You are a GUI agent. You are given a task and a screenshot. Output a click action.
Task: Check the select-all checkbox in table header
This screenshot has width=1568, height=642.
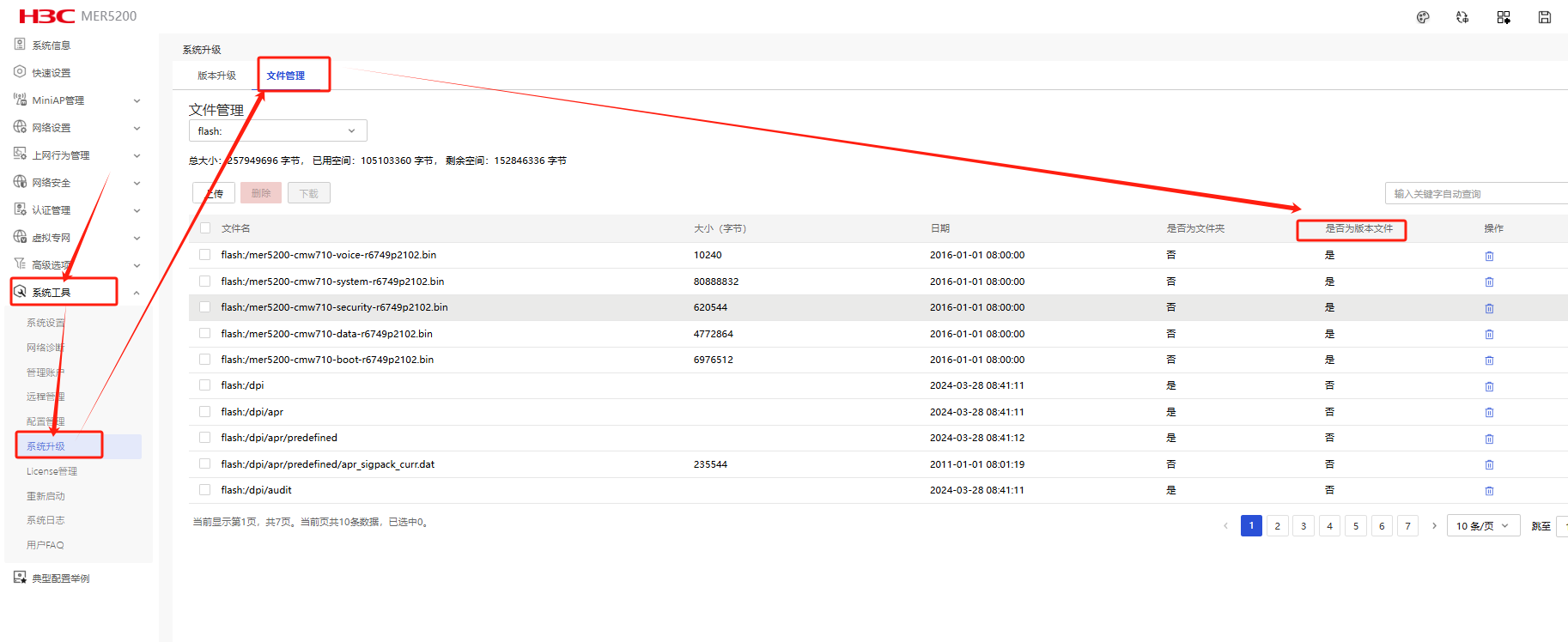(x=204, y=228)
